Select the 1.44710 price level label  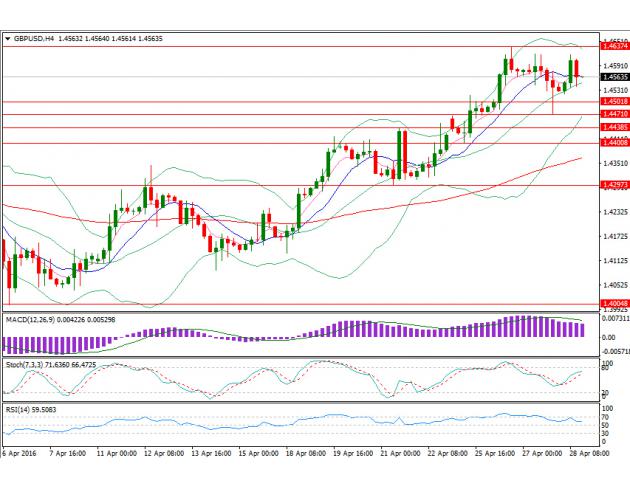tap(614, 114)
